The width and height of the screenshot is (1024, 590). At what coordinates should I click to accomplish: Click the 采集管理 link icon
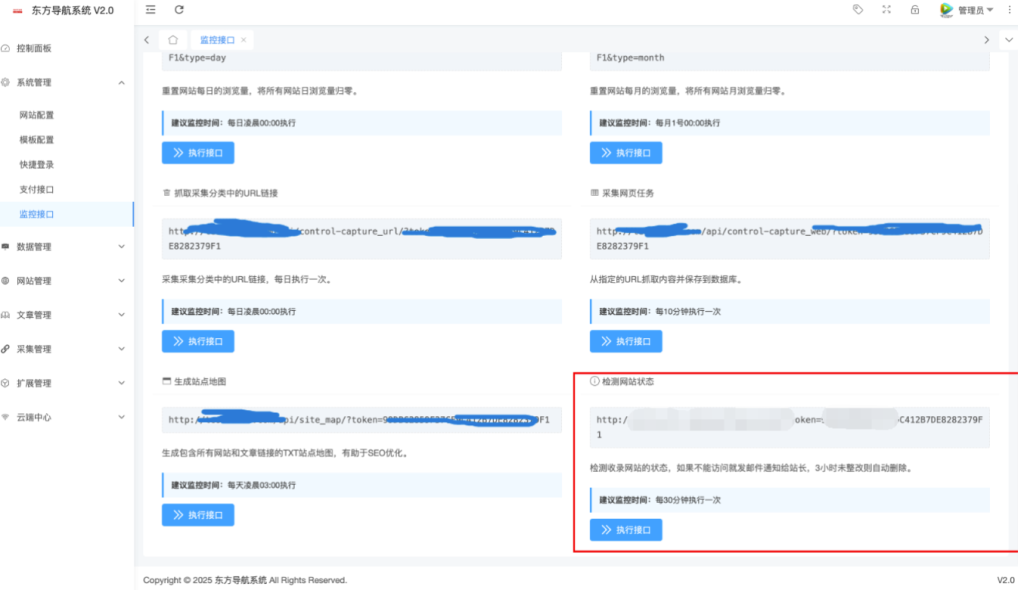(5, 349)
